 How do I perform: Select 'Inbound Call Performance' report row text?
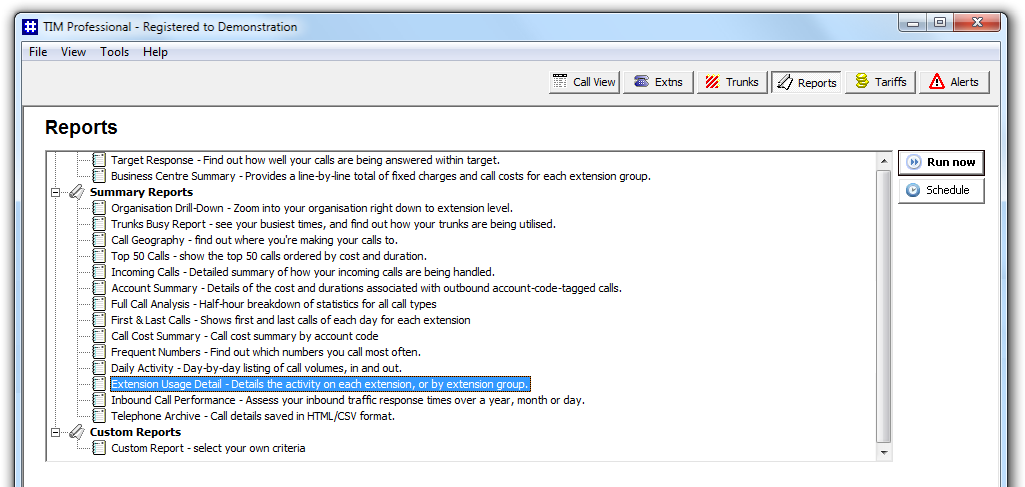[348, 400]
